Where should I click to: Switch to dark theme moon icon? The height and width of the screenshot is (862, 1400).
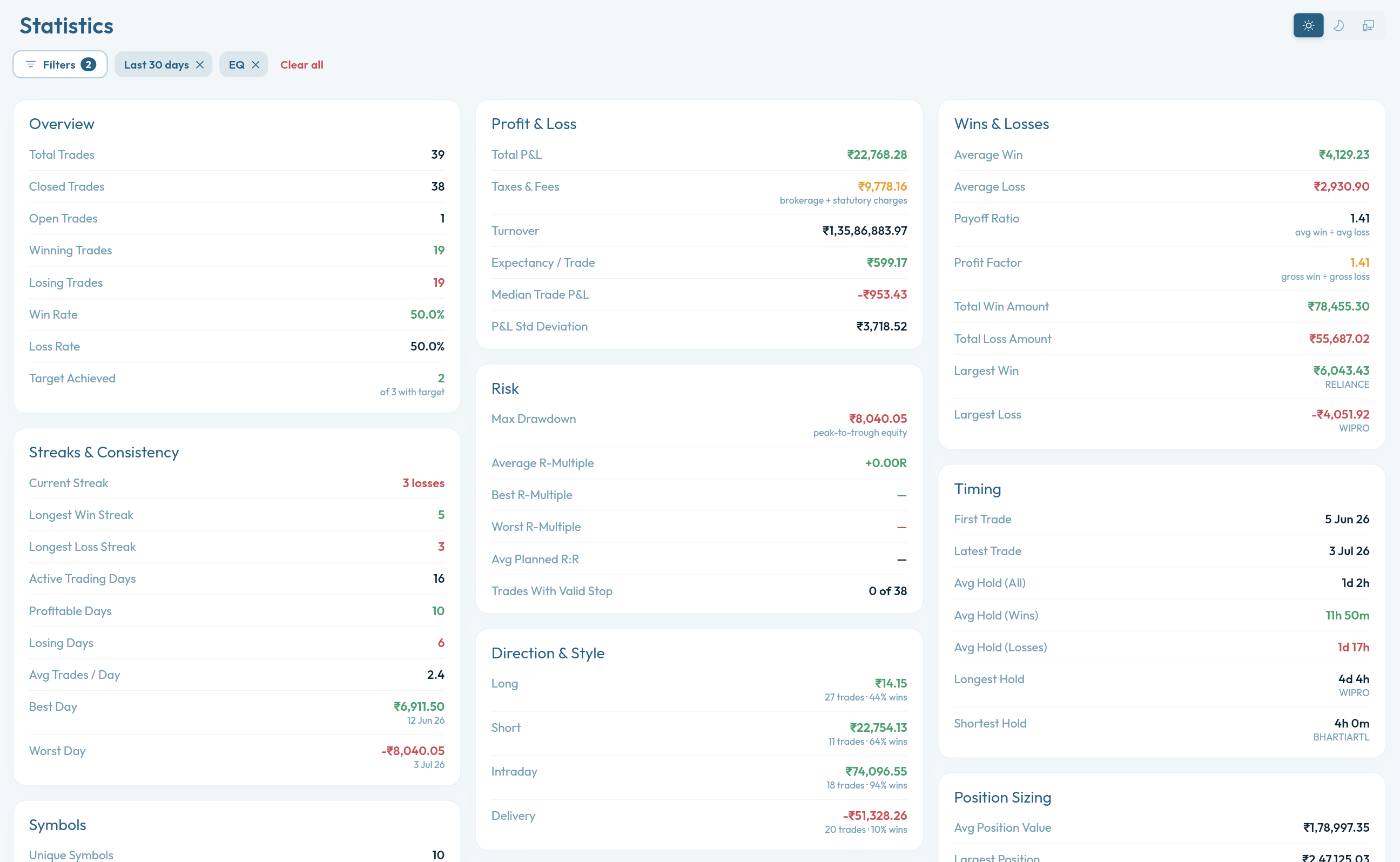(x=1338, y=26)
